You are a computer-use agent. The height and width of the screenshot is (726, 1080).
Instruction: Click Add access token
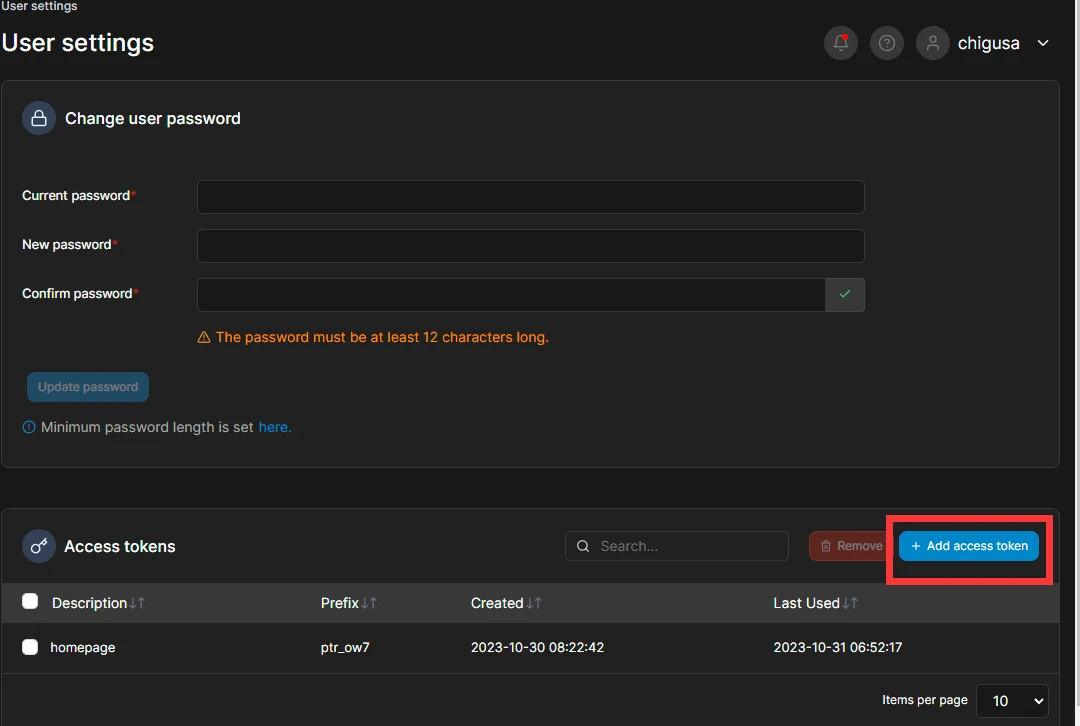click(x=968, y=546)
